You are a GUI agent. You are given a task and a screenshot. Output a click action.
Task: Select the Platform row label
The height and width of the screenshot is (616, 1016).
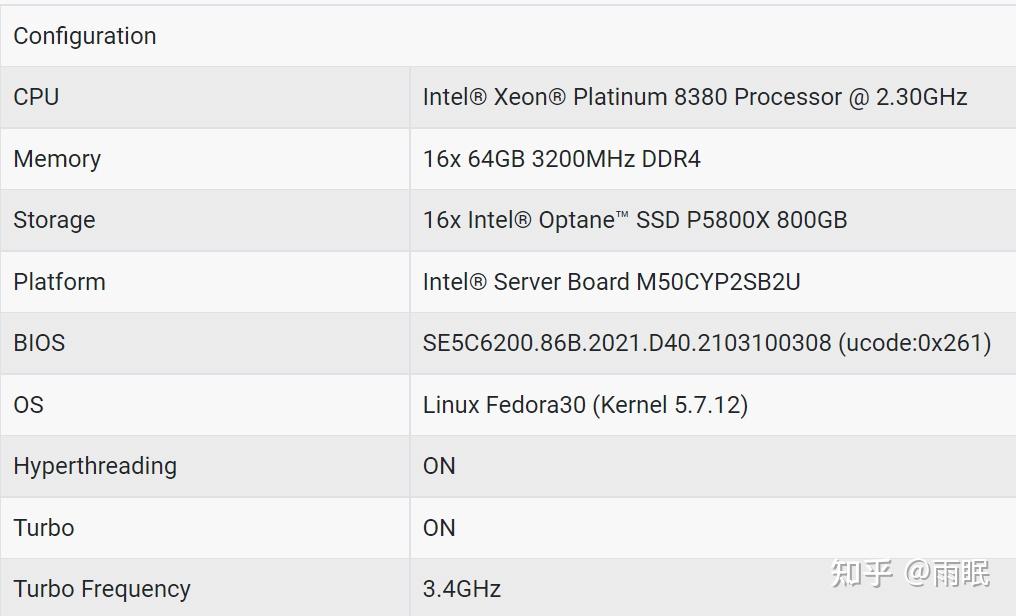click(x=59, y=282)
